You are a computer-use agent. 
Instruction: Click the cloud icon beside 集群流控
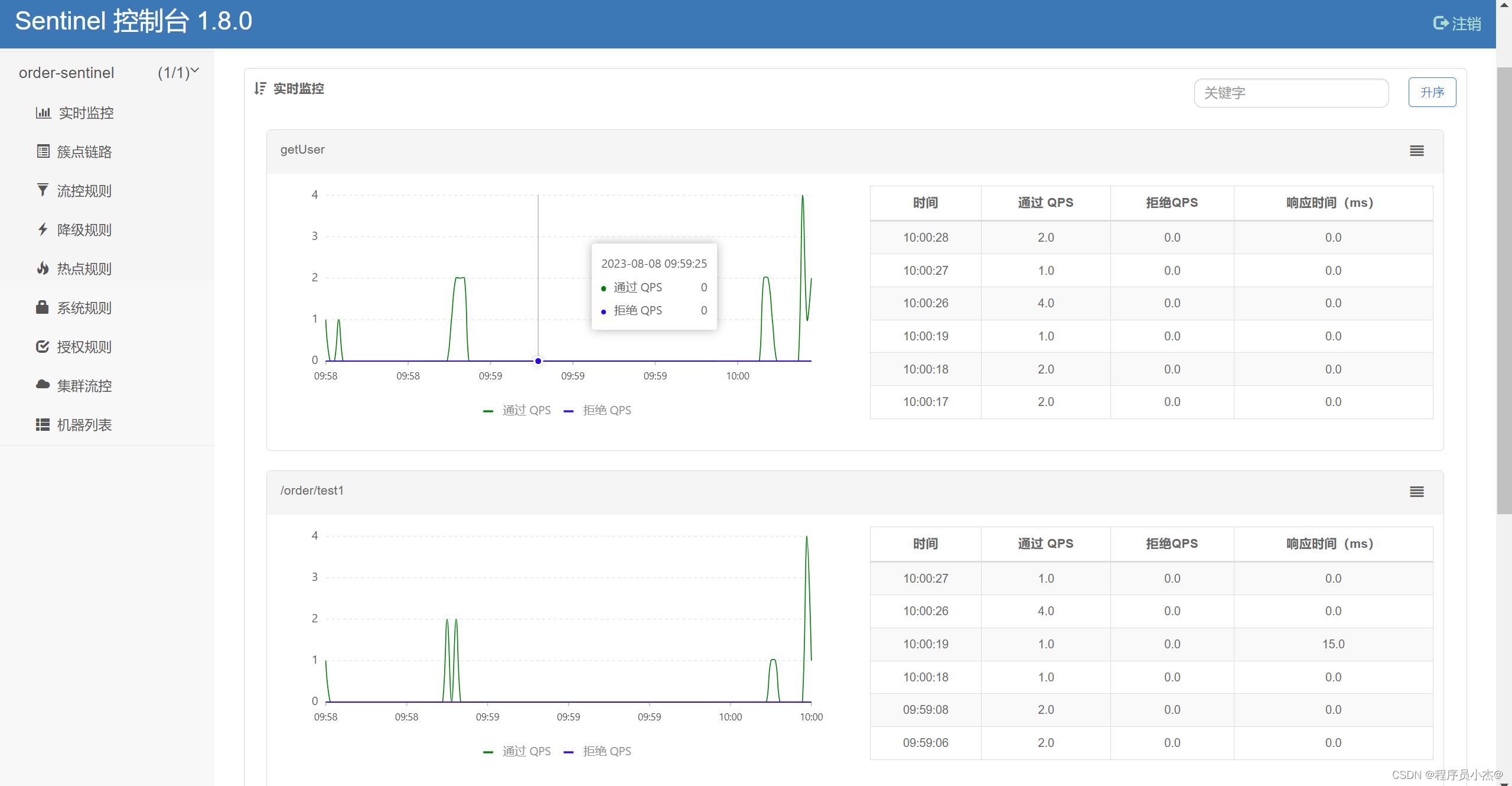coord(43,385)
